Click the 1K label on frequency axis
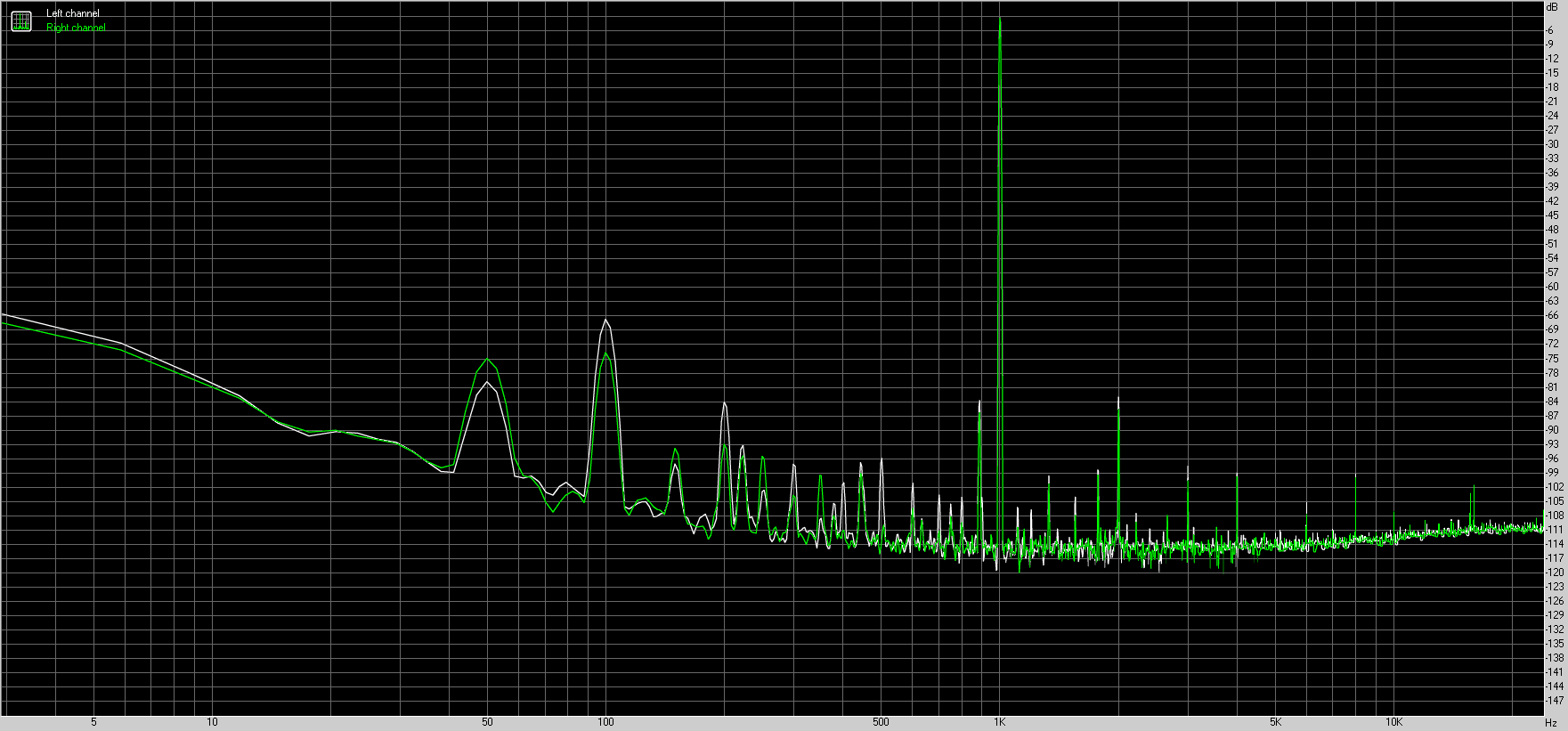Image resolution: width=1568 pixels, height=731 pixels. click(1000, 722)
